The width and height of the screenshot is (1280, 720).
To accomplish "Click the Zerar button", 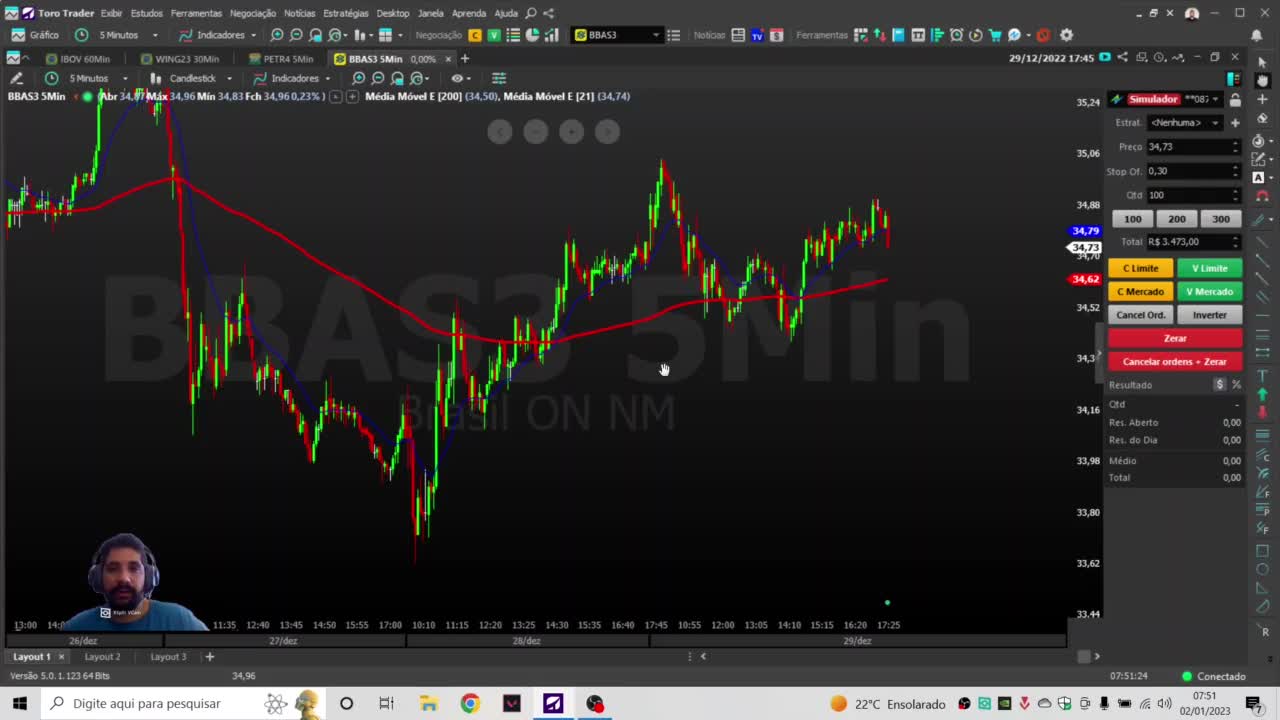I will (1175, 338).
